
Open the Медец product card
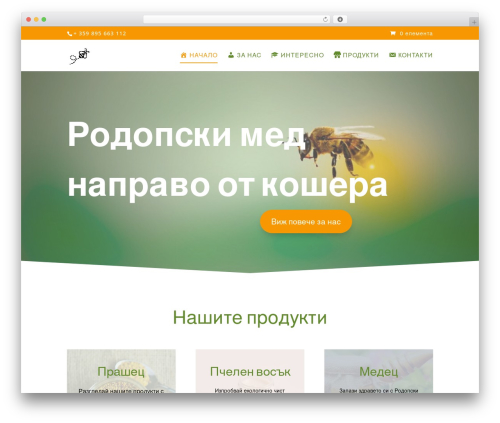tap(378, 371)
